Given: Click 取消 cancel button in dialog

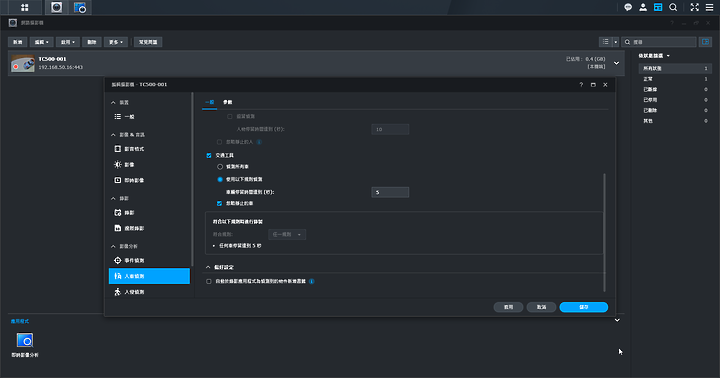Looking at the screenshot, I should point(541,307).
